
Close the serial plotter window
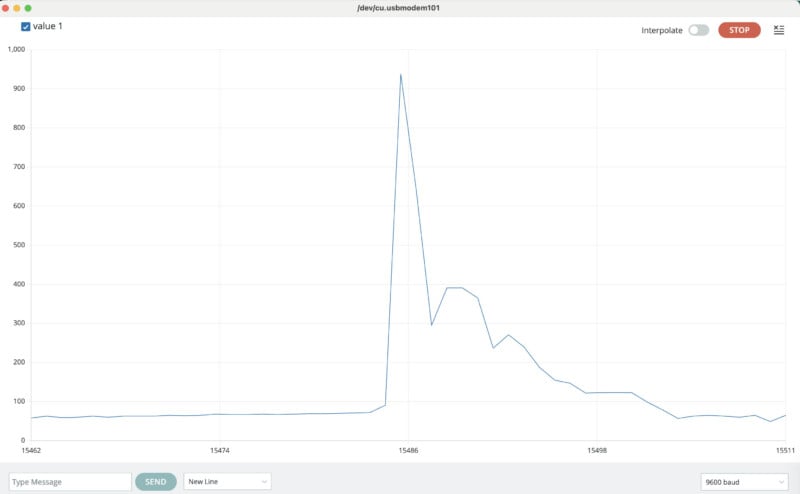6,8
